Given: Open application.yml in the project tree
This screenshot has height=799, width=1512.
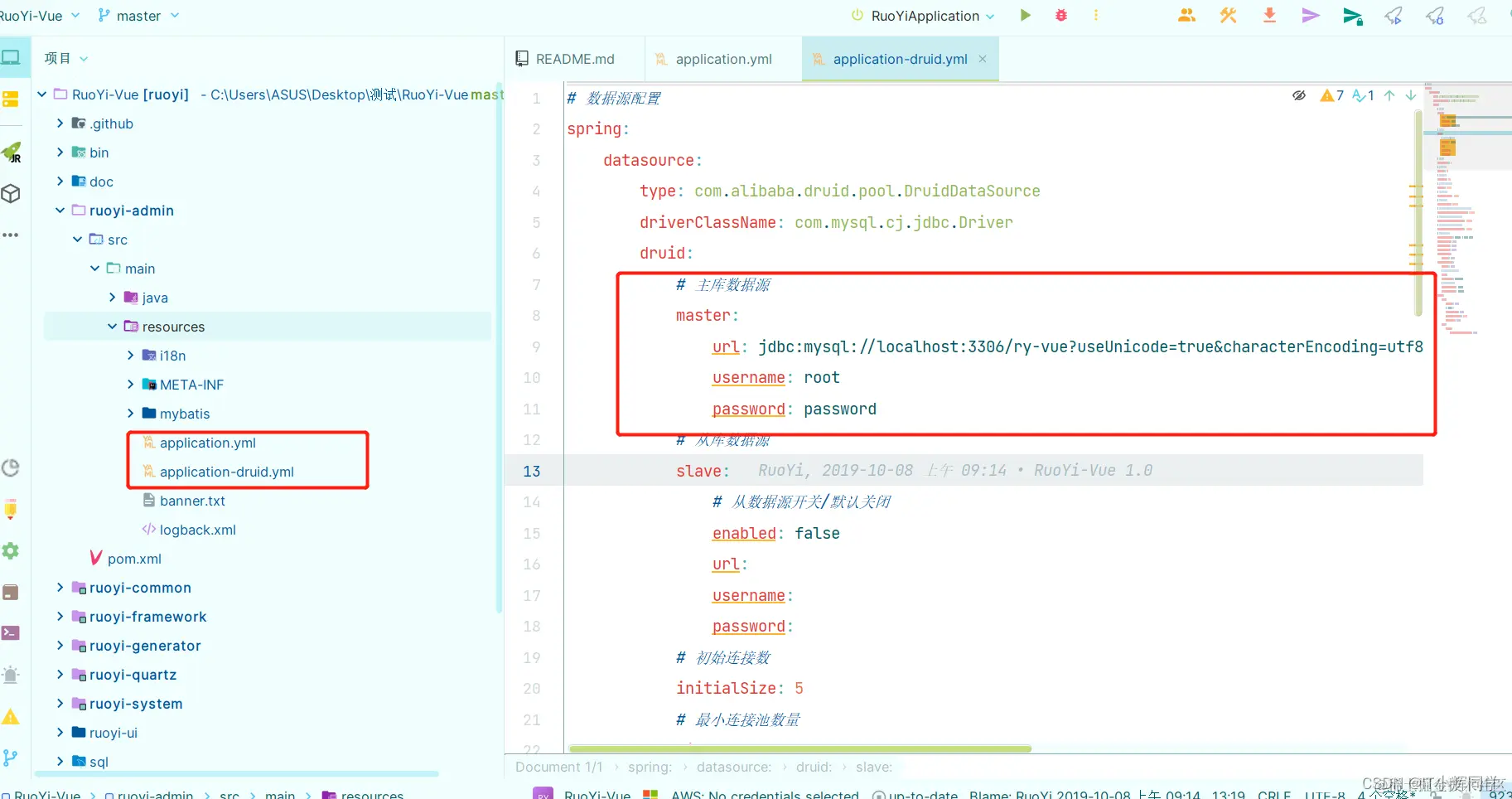Looking at the screenshot, I should (207, 443).
